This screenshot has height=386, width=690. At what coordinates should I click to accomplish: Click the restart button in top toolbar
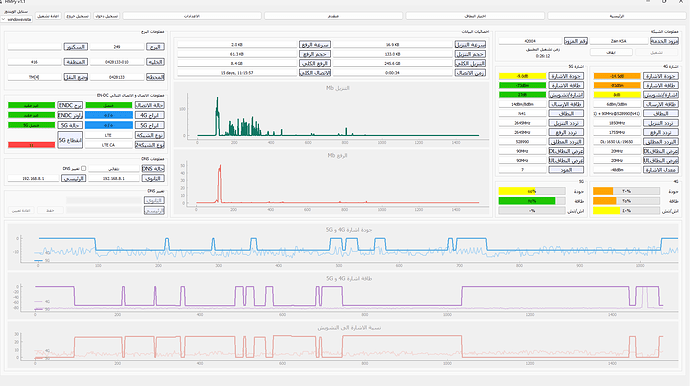48,16
